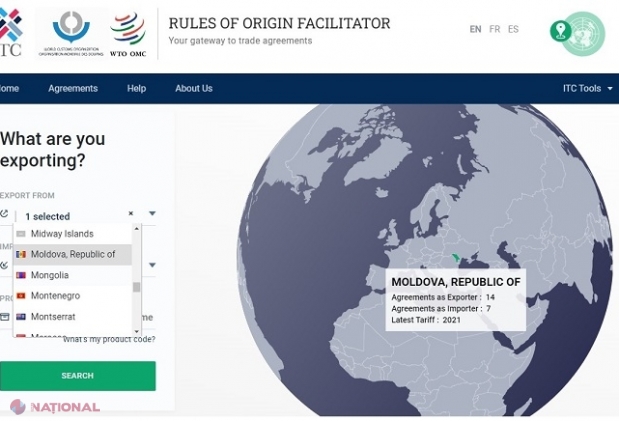Click the WTO OMC logo
Viewport: 619px width, 421px height.
click(128, 34)
